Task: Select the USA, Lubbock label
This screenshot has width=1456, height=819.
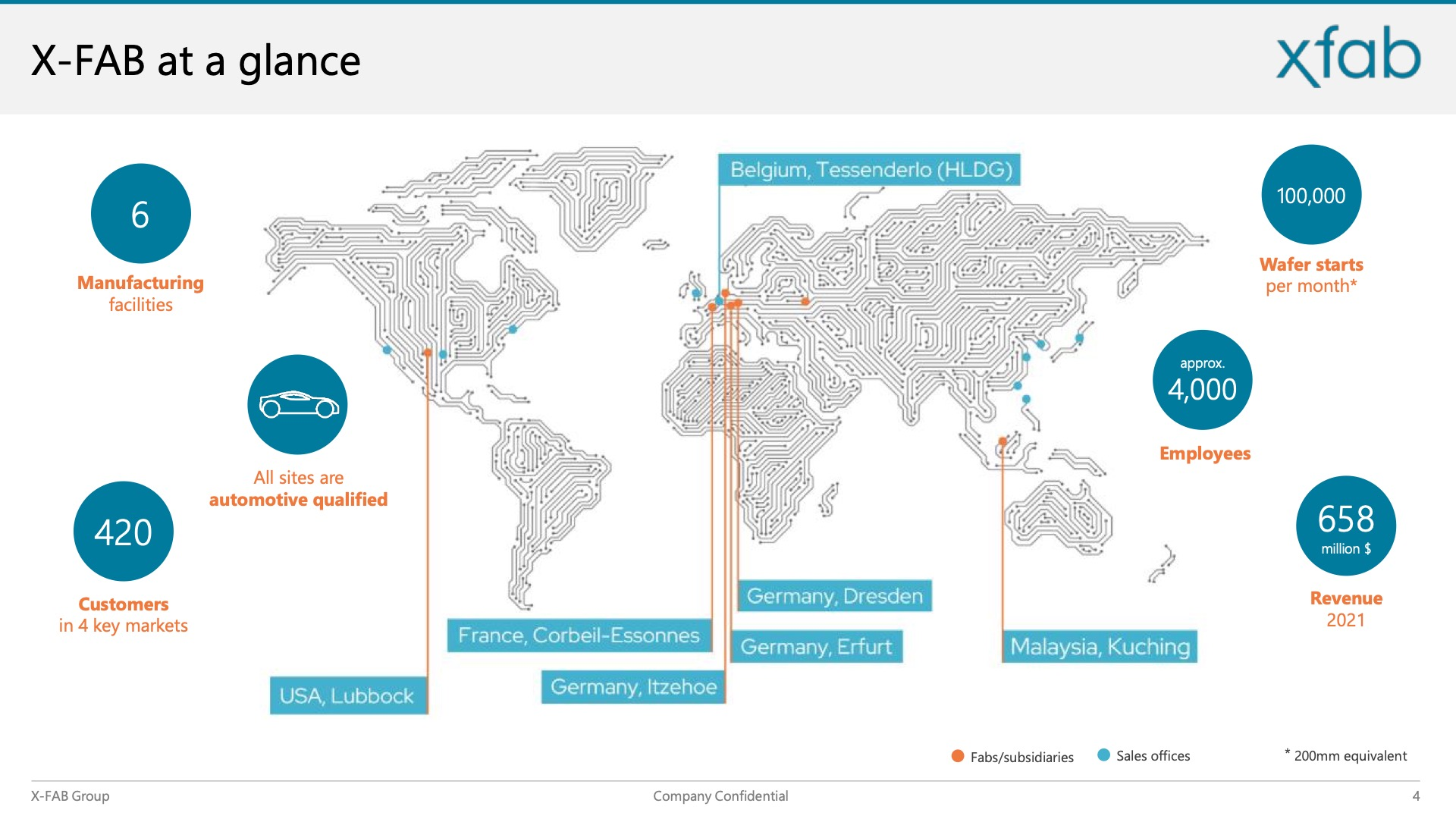Action: pos(347,696)
